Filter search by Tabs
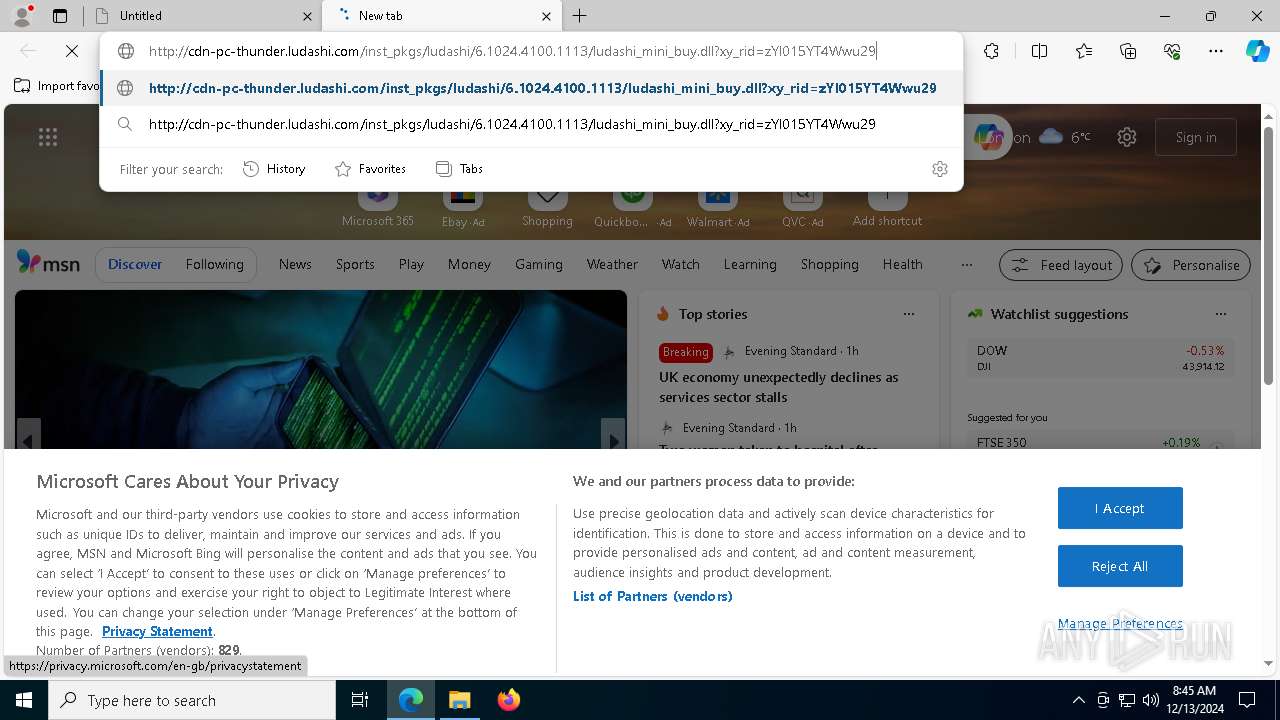Screen dimensions: 1280x720 click(460, 169)
